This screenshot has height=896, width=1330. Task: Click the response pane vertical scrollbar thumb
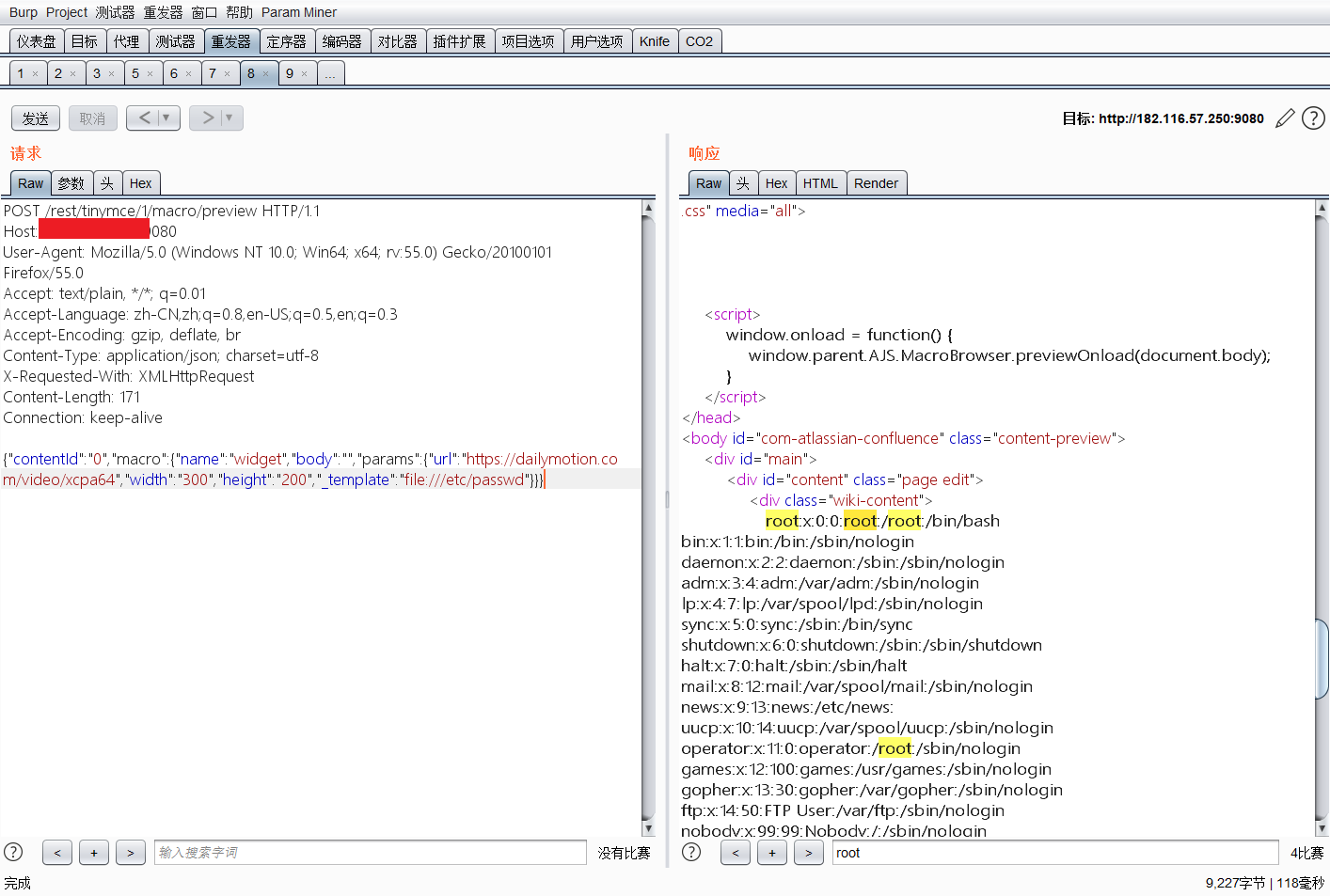pos(1322,658)
